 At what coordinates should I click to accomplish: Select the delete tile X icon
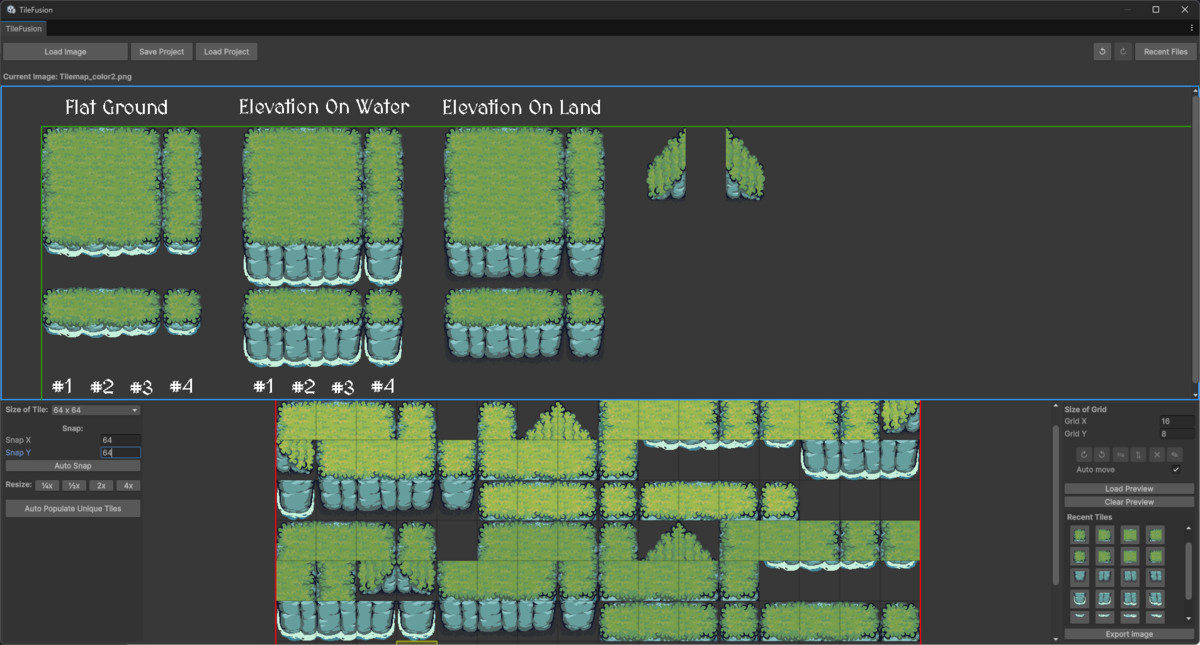[x=1157, y=455]
